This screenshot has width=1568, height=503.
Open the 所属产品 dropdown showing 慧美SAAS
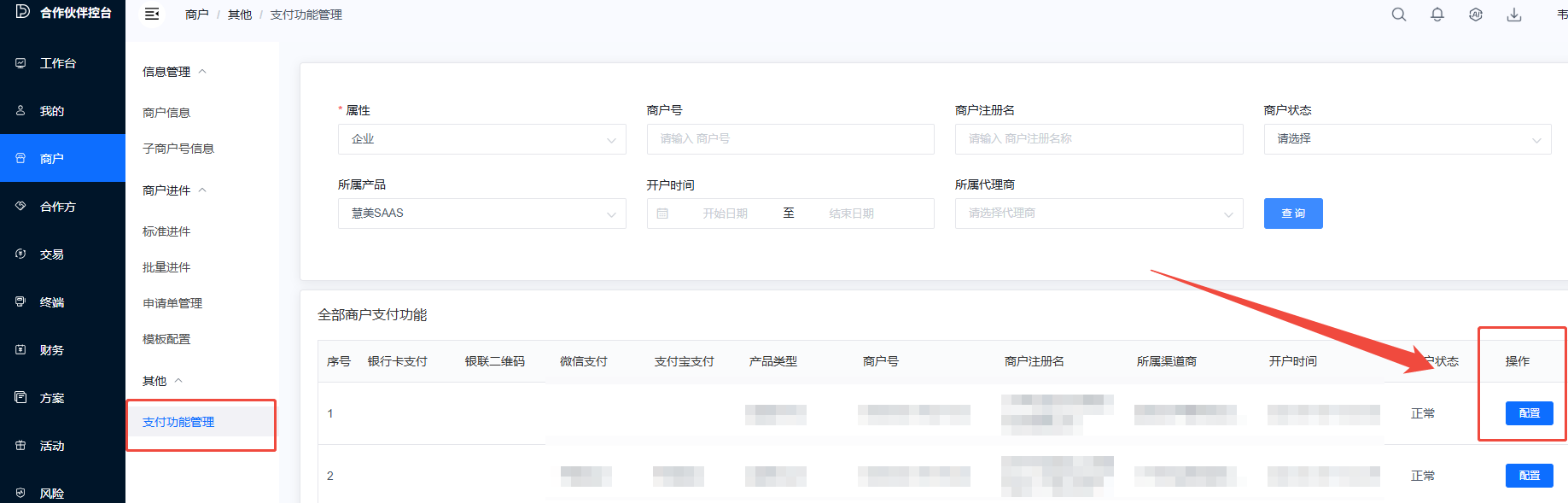(481, 213)
